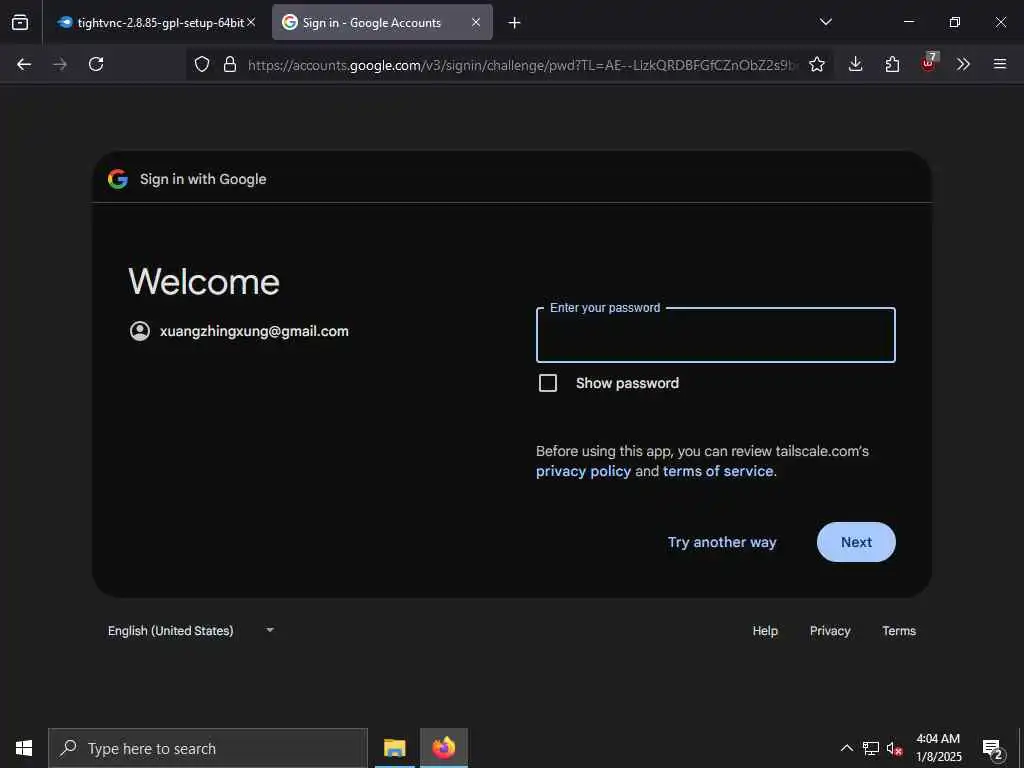Open the Firefox application menu
1024x768 pixels.
(x=1000, y=64)
